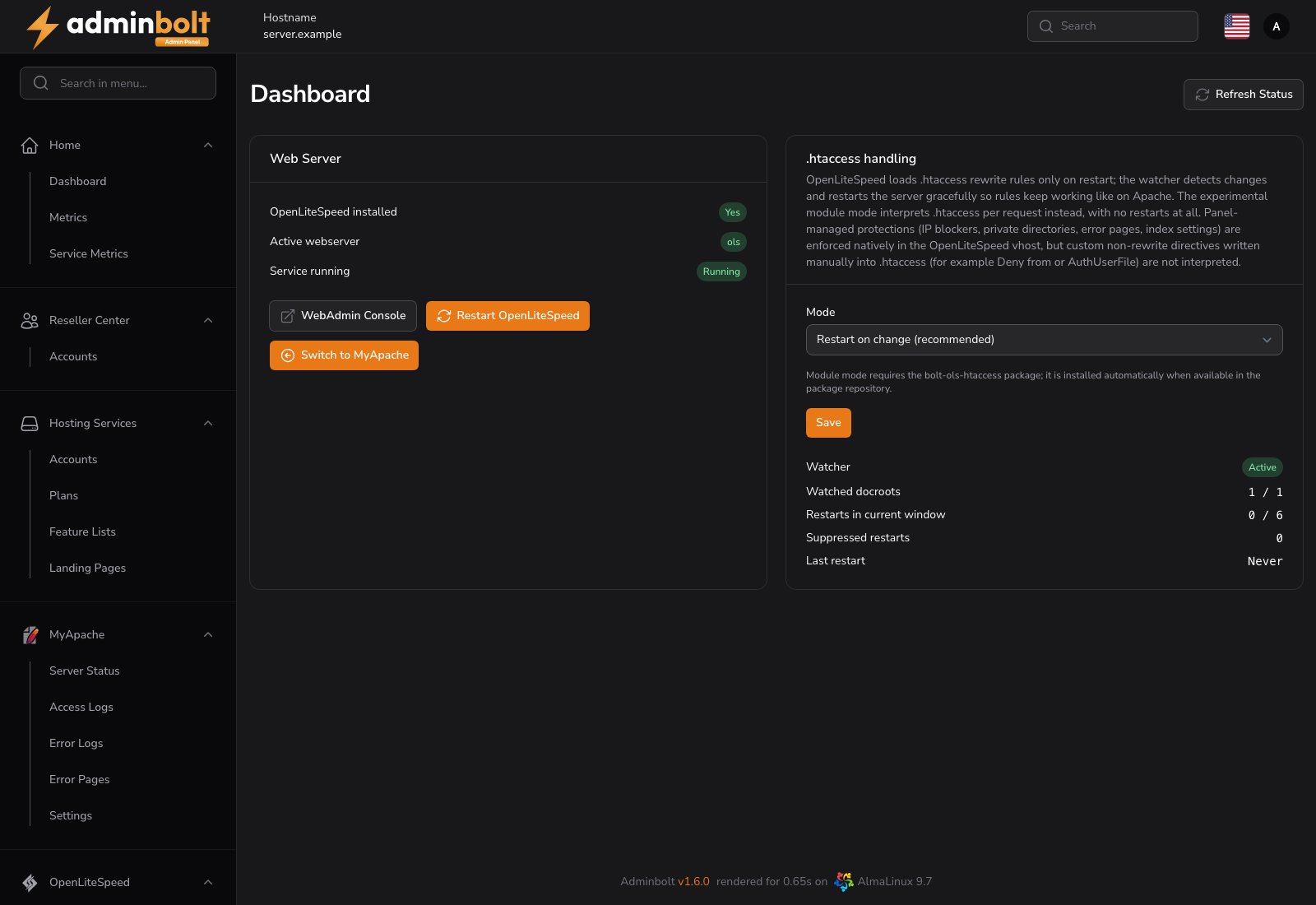
Task: Collapse the Reseller Center section
Action: point(208,321)
